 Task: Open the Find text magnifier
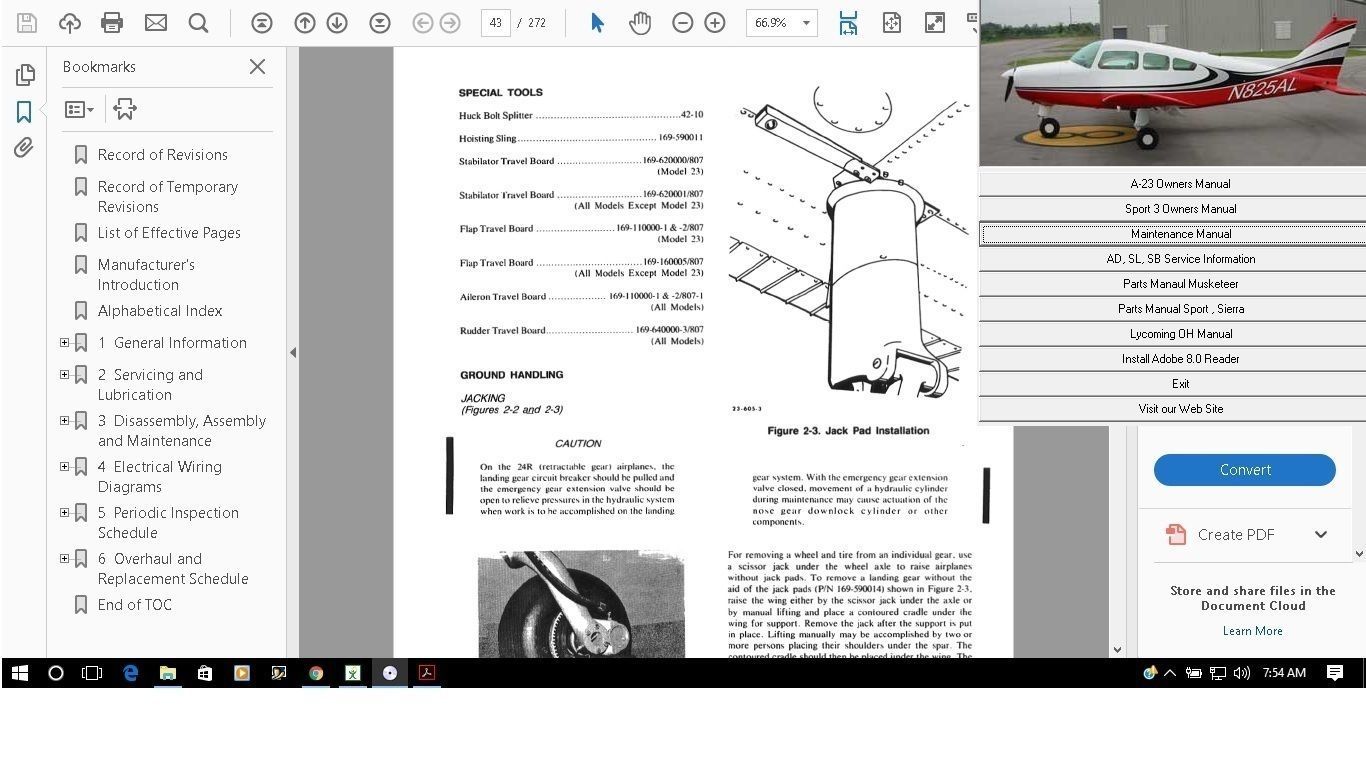[198, 22]
